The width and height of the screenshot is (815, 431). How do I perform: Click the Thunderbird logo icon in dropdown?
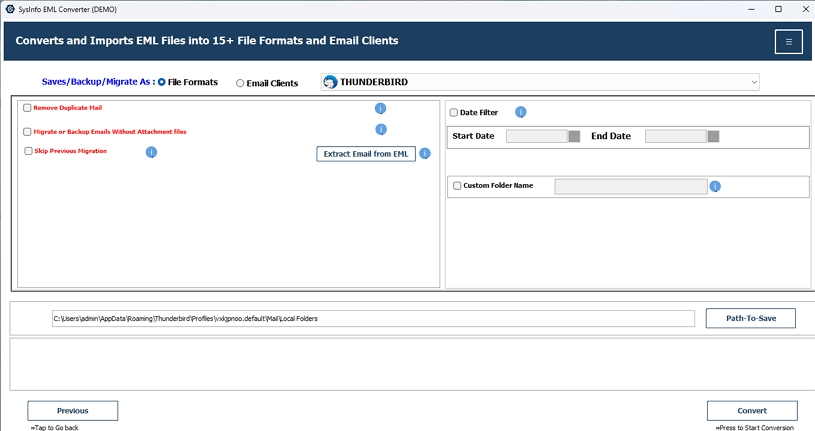(x=330, y=82)
